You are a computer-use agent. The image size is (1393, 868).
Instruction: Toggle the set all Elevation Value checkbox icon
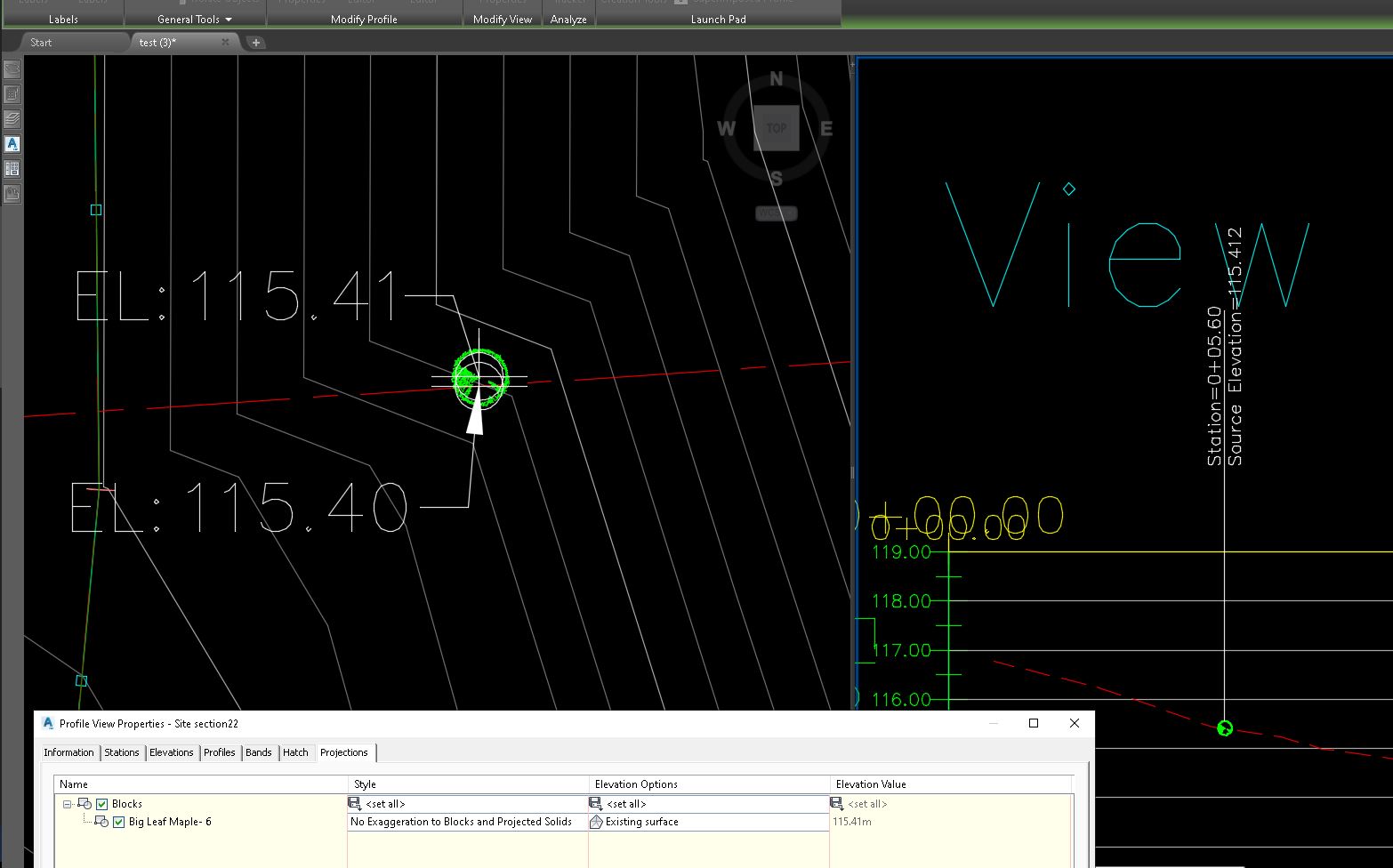click(x=836, y=803)
